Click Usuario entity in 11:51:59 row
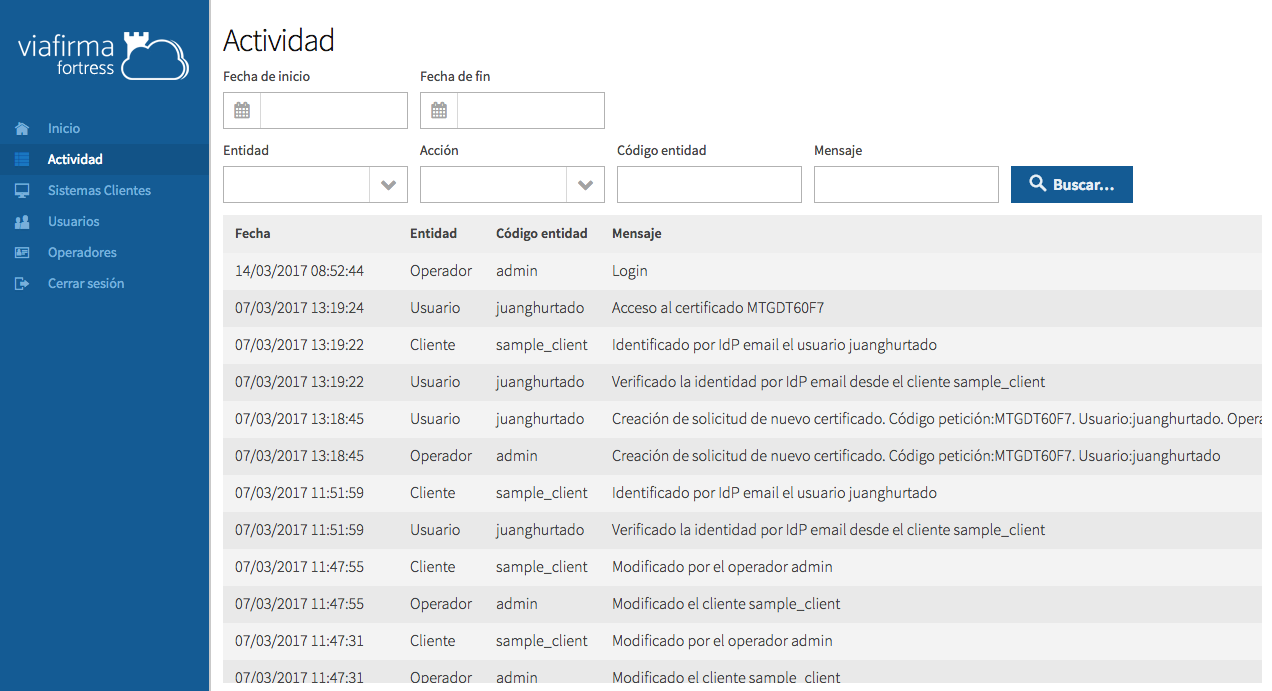This screenshot has width=1272, height=691. pos(435,530)
